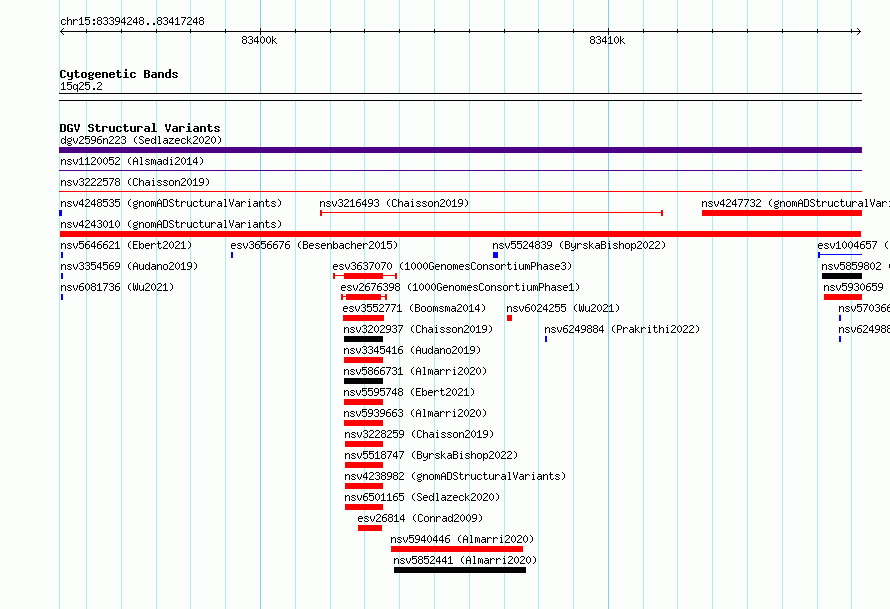Screen dimensions: 890x609
Task: Click nsv3202937 (Chaisson2019) label
Action: tap(418, 329)
